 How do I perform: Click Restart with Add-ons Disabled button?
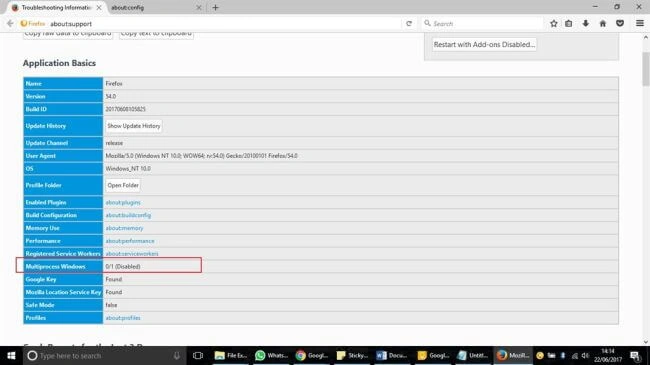pyautogui.click(x=484, y=44)
